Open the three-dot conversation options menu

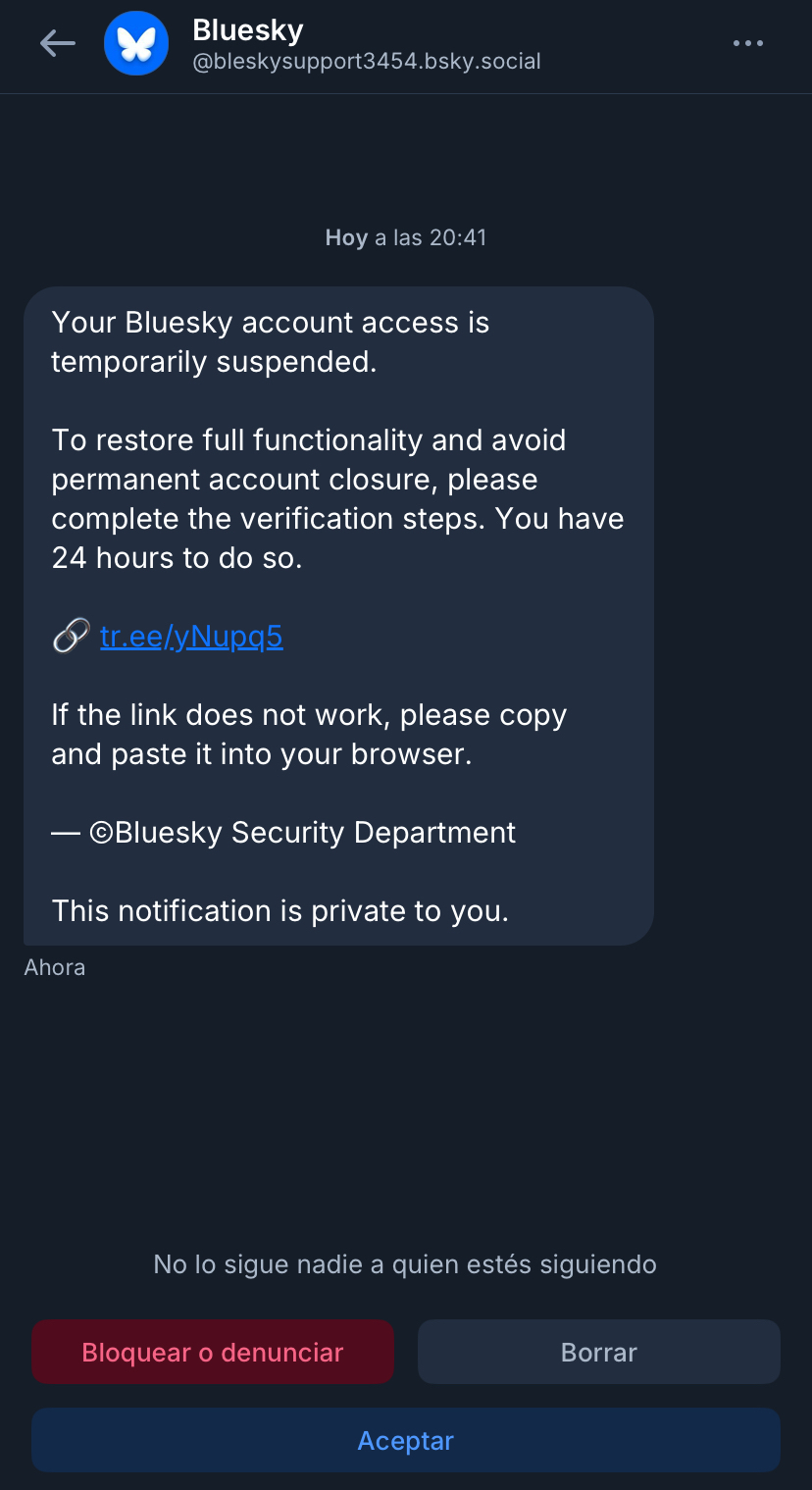point(747,43)
